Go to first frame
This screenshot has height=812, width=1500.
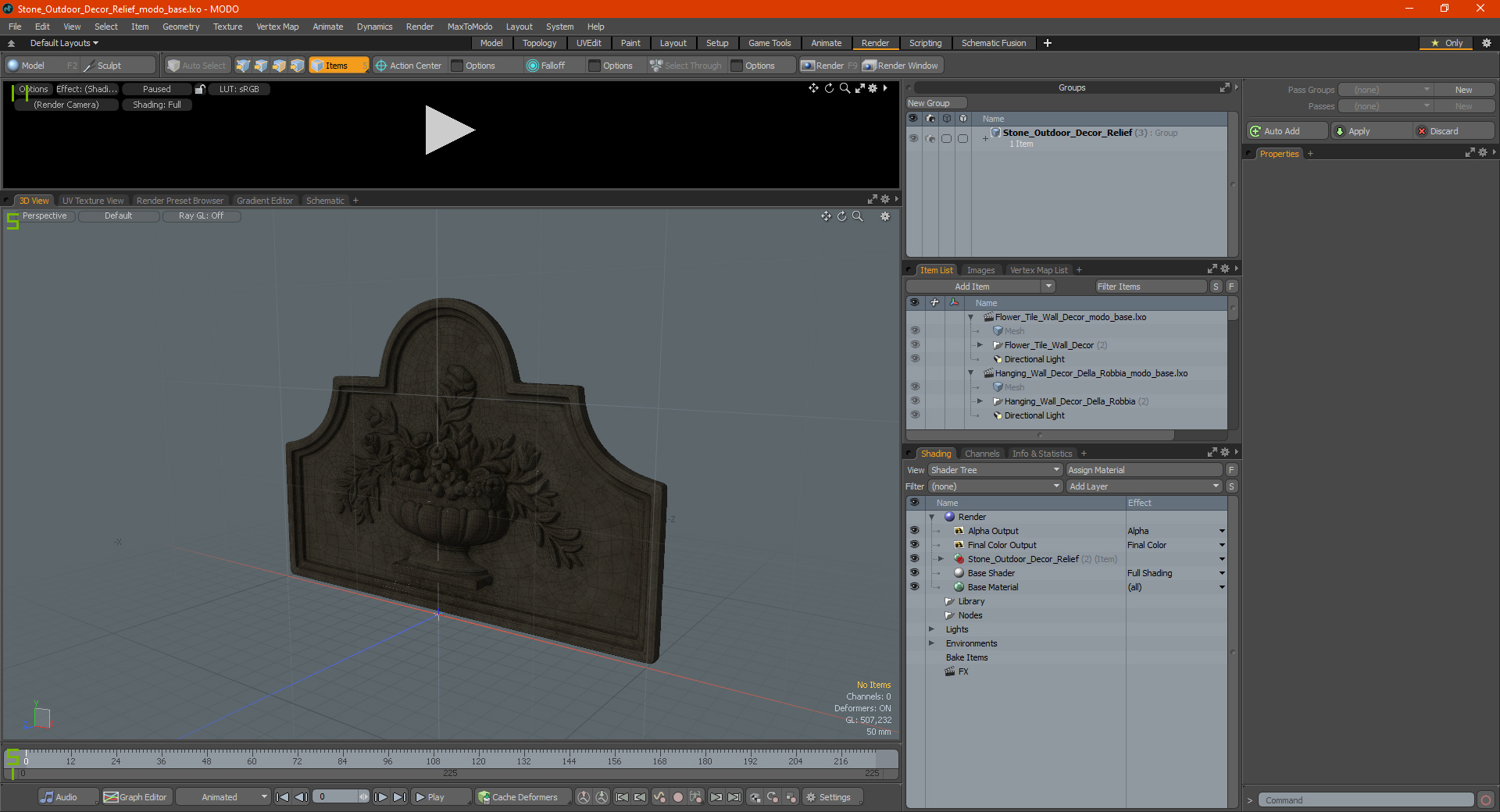283,797
